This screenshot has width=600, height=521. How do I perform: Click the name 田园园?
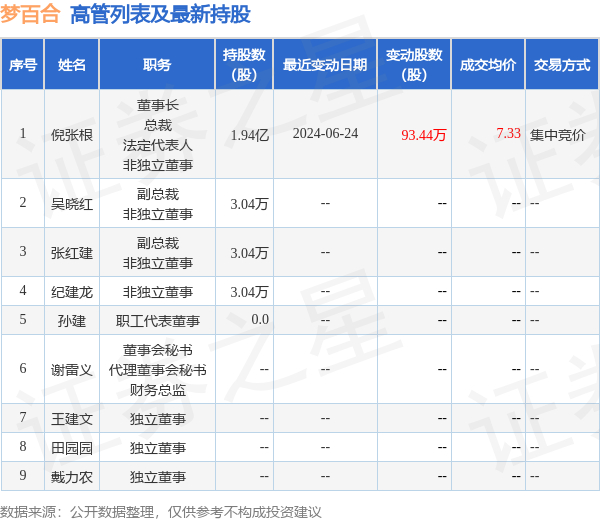pyautogui.click(x=72, y=448)
